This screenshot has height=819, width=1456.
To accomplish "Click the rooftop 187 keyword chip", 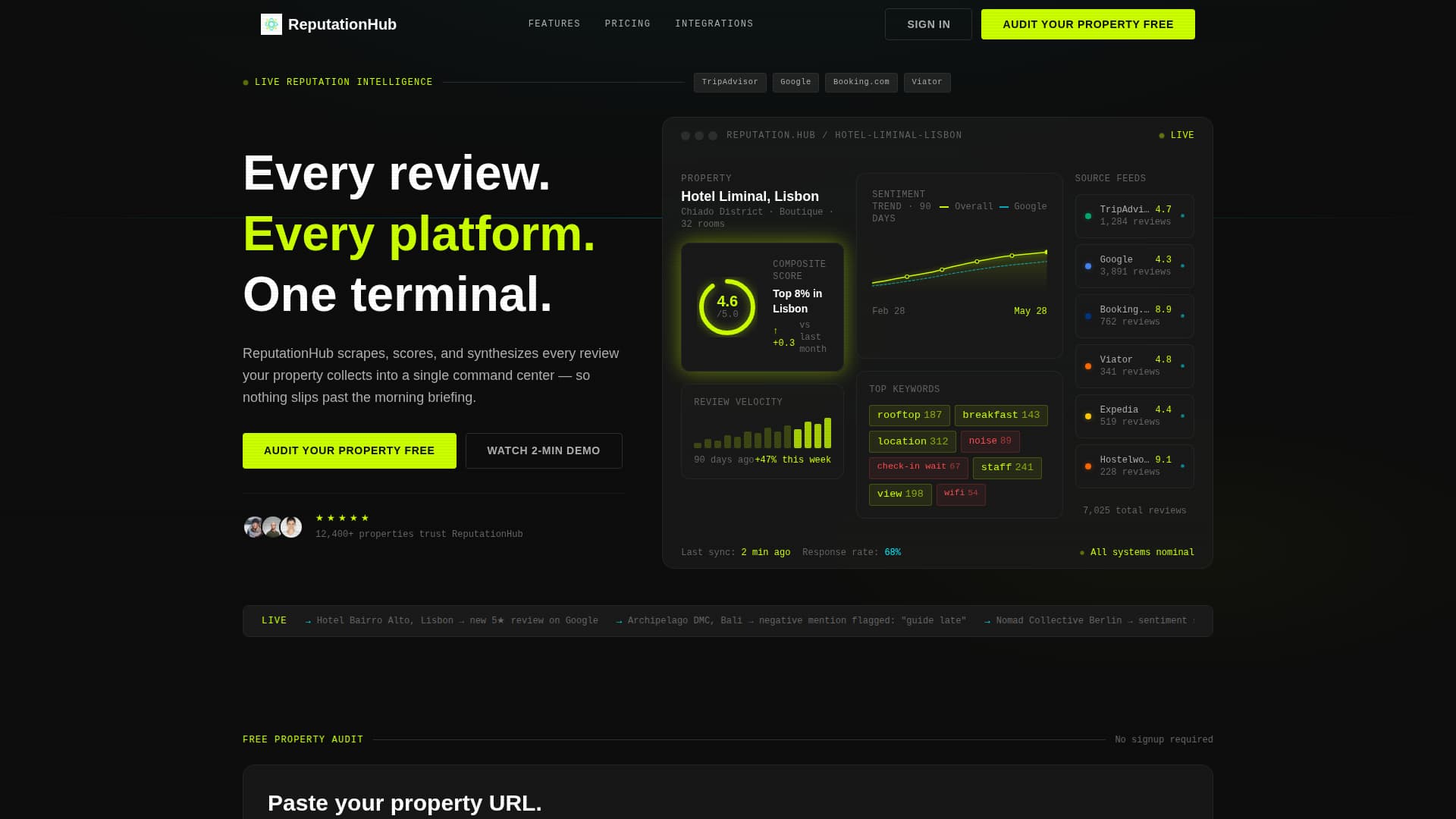I will click(909, 416).
